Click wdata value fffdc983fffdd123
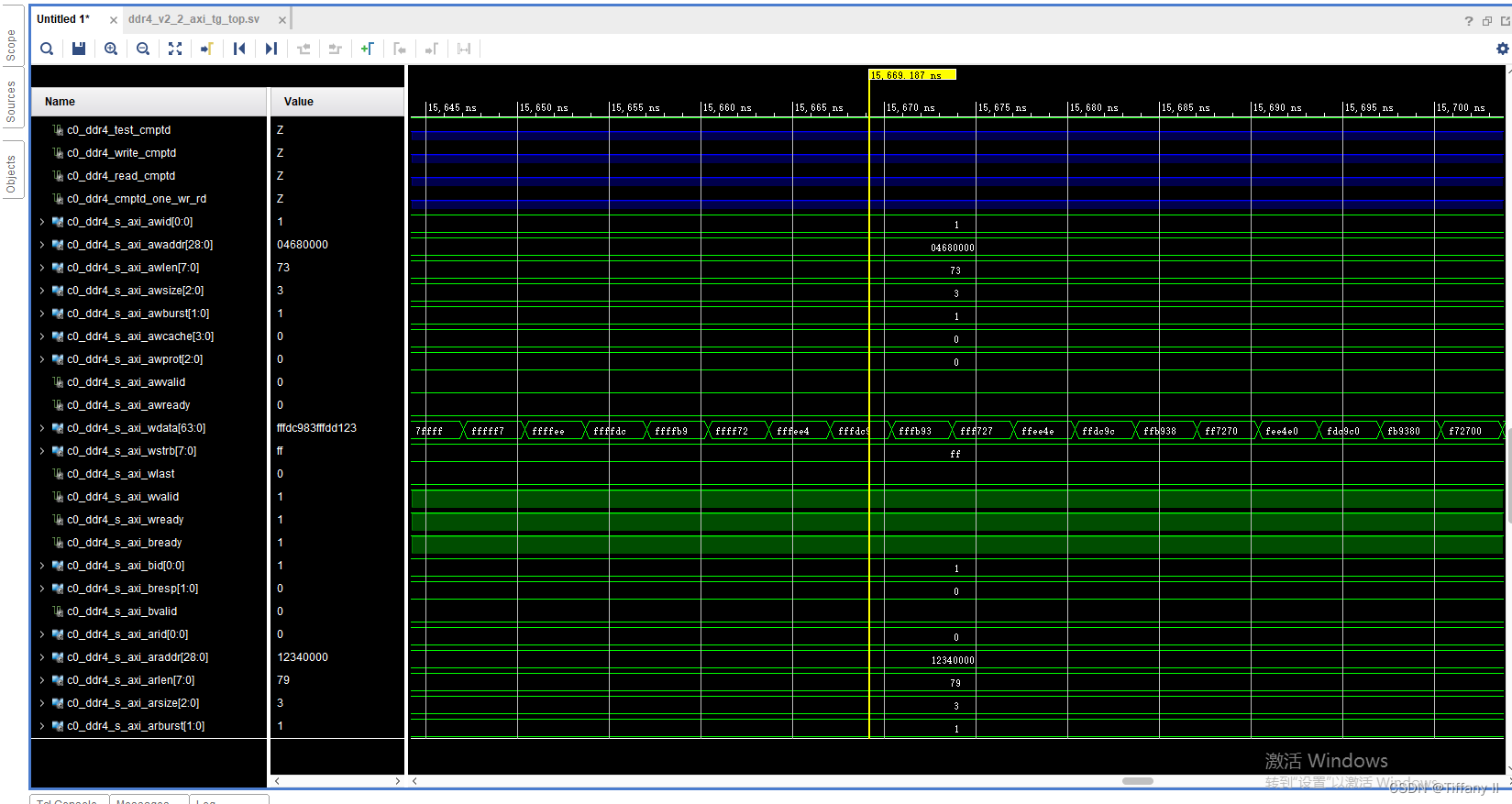Image resolution: width=1512 pixels, height=804 pixels. (316, 428)
